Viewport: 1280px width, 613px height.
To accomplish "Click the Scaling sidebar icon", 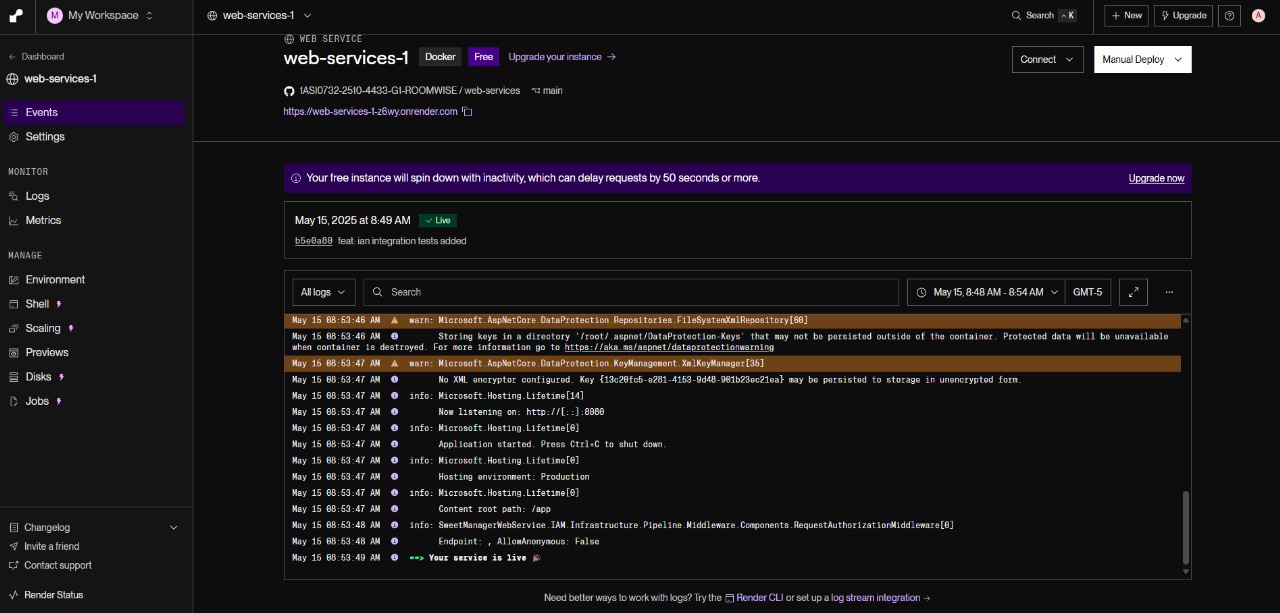I will coord(14,328).
